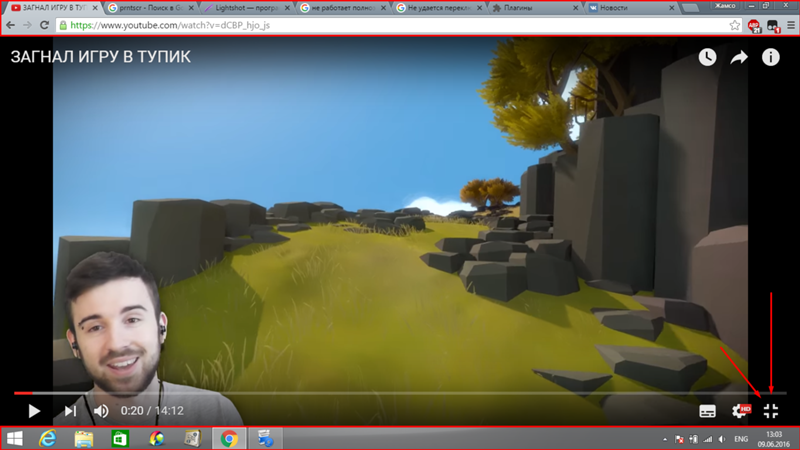Screen dimensions: 800x450
Task: Play the YouTube video
Action: (34, 411)
